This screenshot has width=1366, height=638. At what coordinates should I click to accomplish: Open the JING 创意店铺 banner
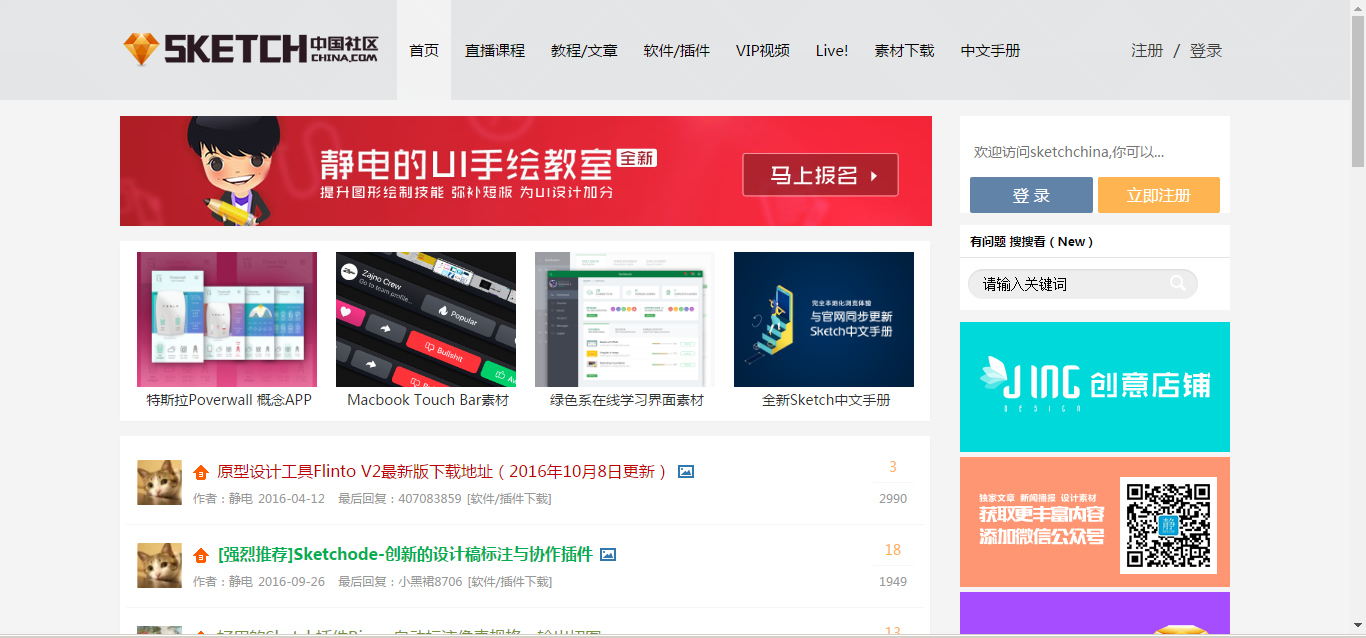click(1095, 387)
